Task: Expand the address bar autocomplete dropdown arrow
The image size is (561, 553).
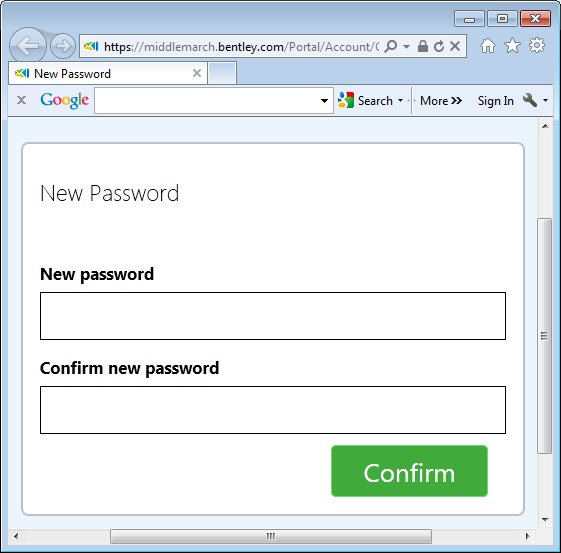Action: point(406,47)
